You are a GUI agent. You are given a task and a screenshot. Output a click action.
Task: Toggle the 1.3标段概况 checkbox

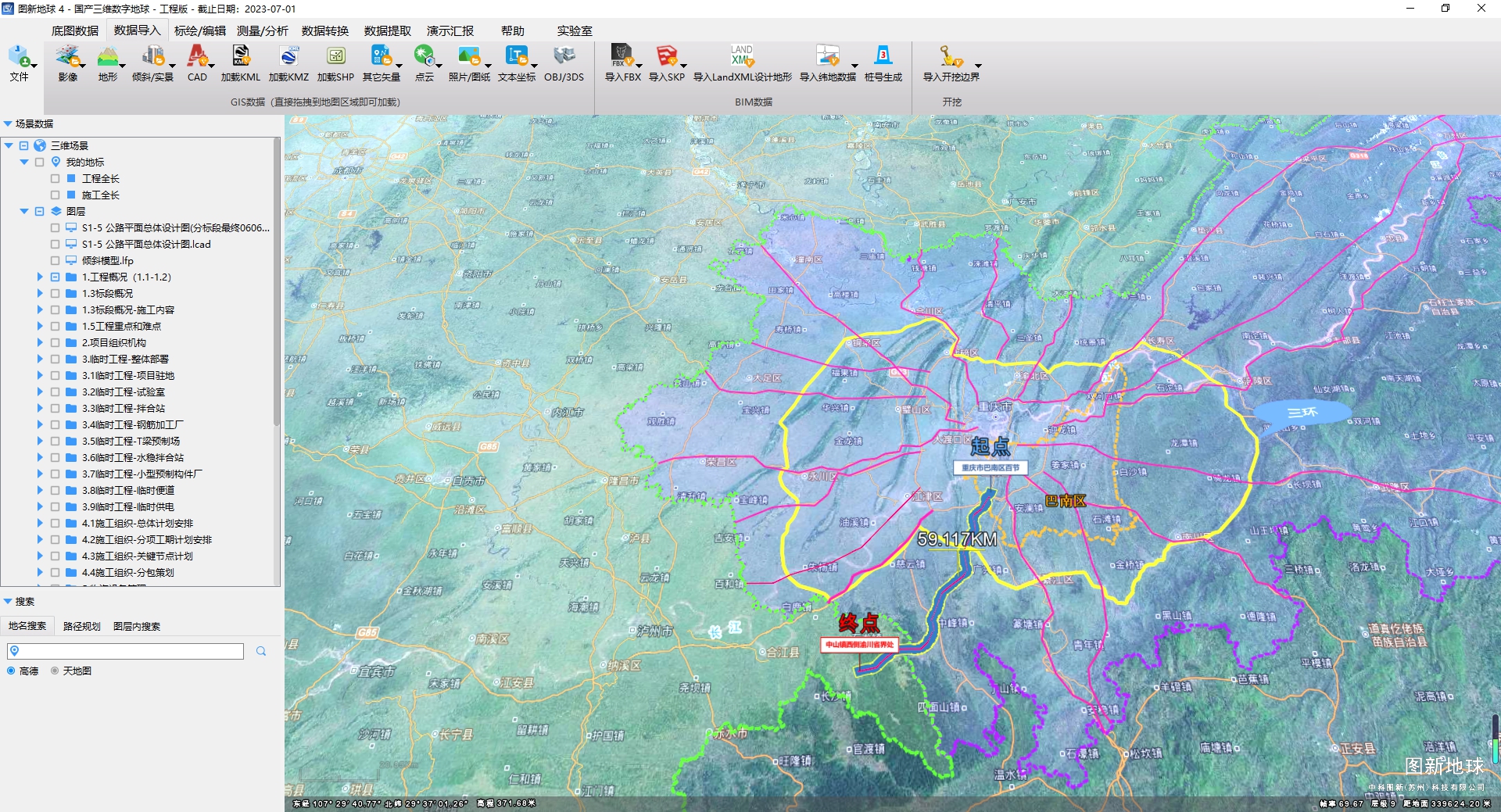tap(55, 293)
